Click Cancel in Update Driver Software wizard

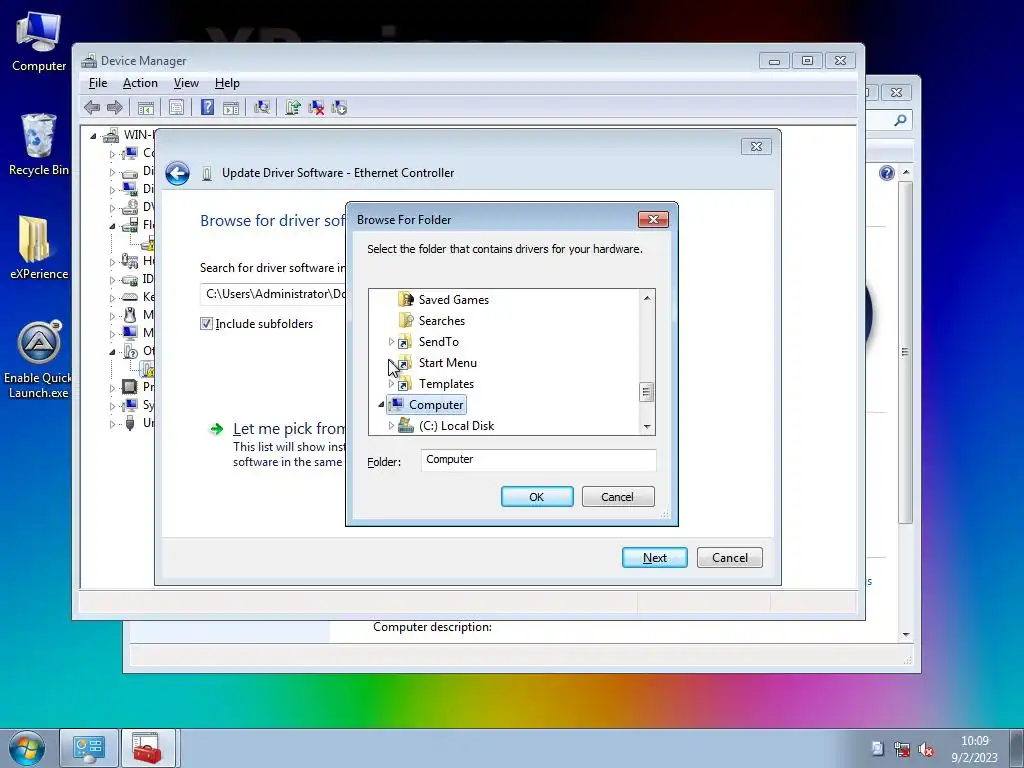729,558
